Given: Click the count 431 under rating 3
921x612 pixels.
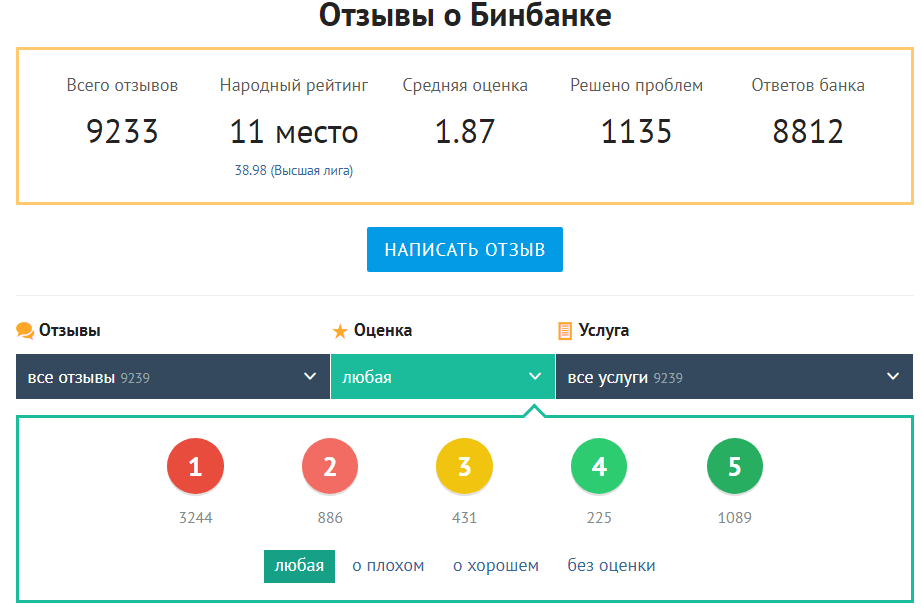Looking at the screenshot, I should coord(465,518).
